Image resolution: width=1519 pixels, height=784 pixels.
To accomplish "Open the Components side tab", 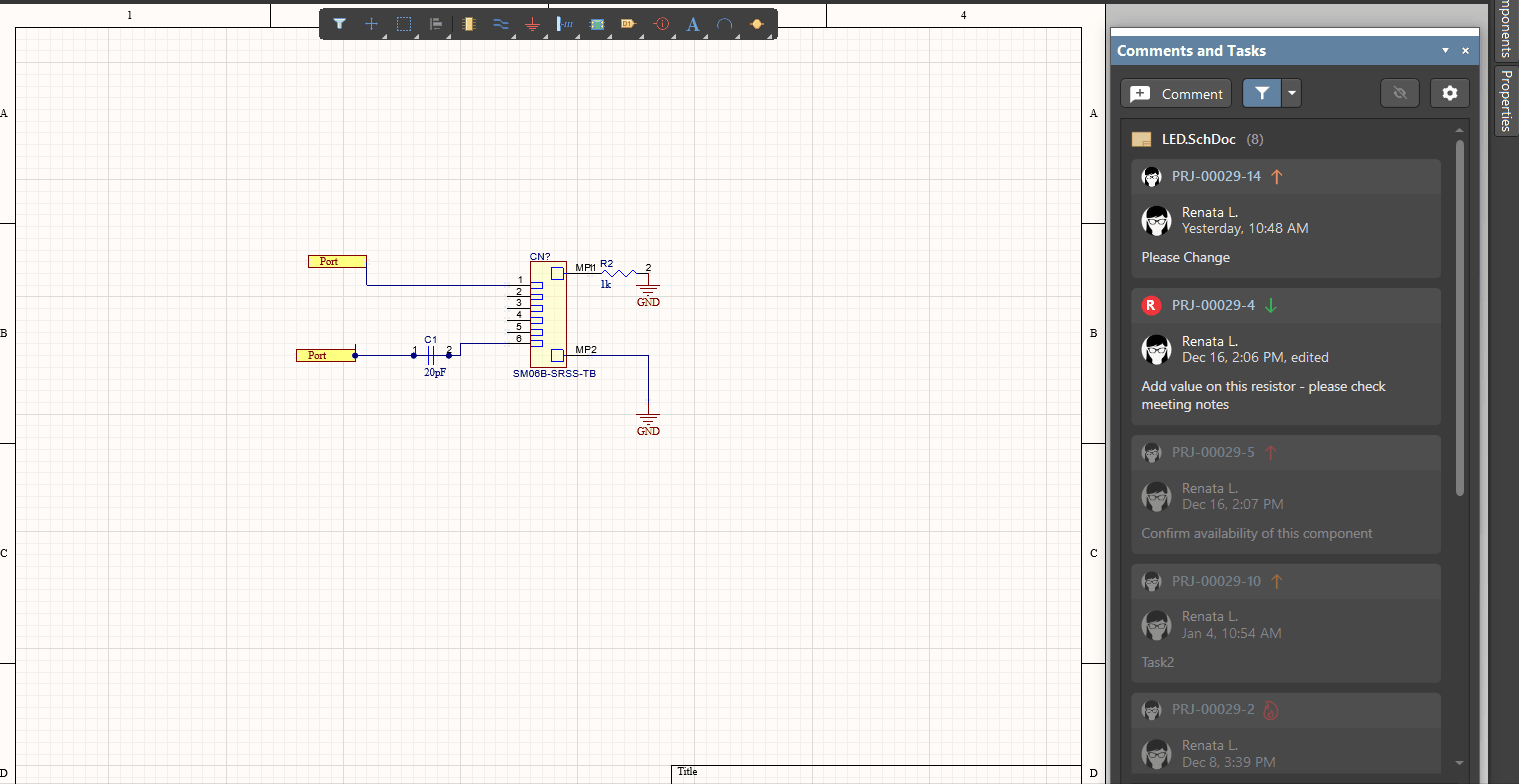I will [x=1506, y=29].
